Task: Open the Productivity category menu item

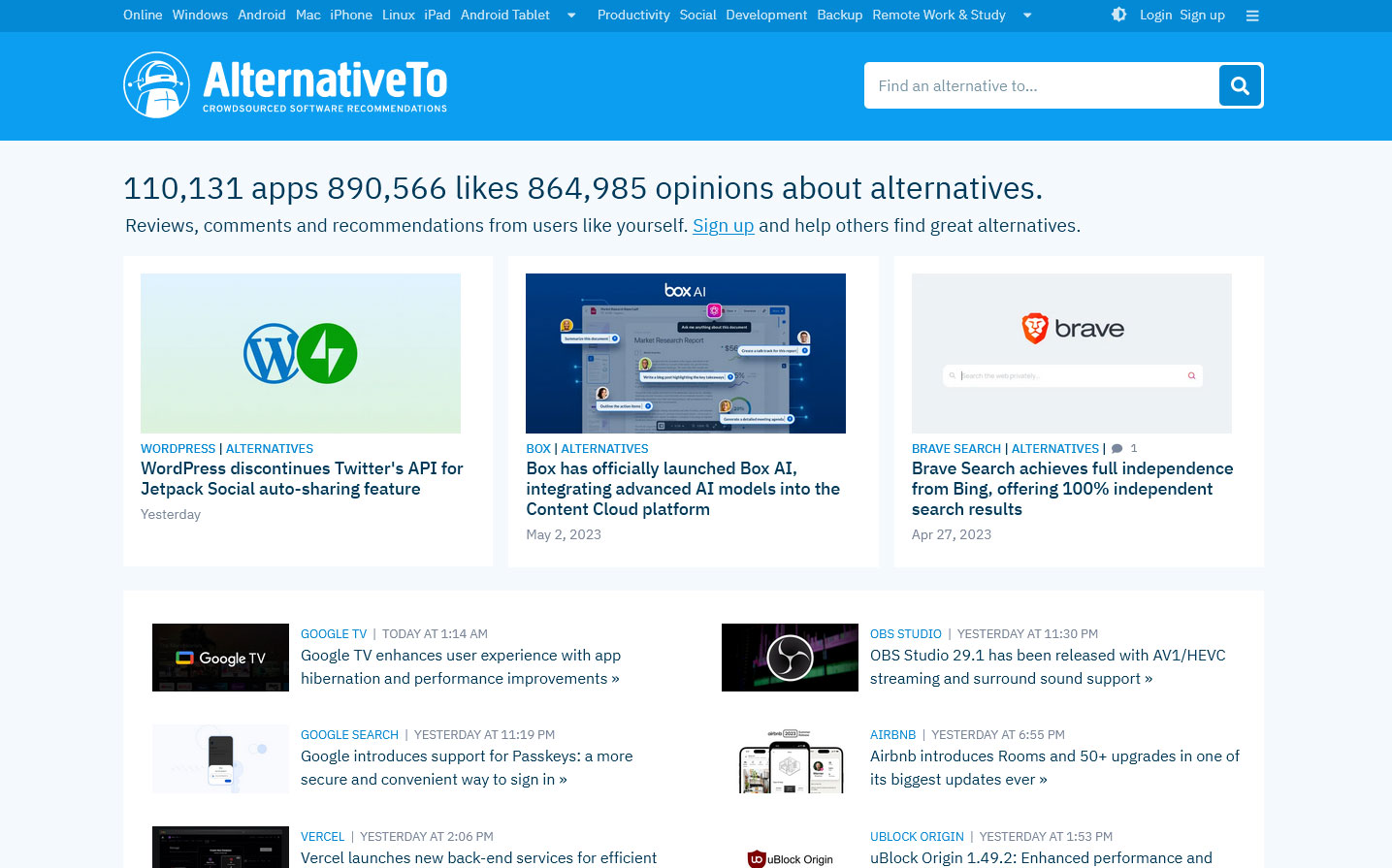Action: pos(633,15)
